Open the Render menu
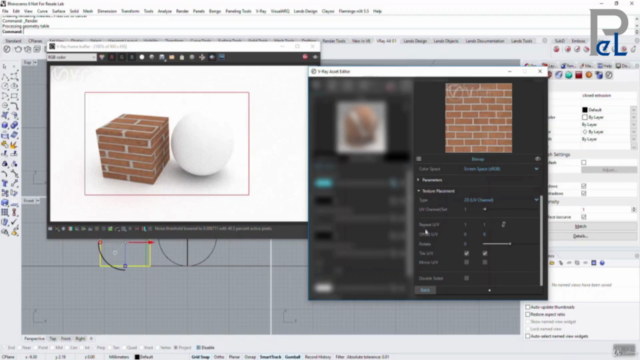The image size is (640, 360). 182,11
